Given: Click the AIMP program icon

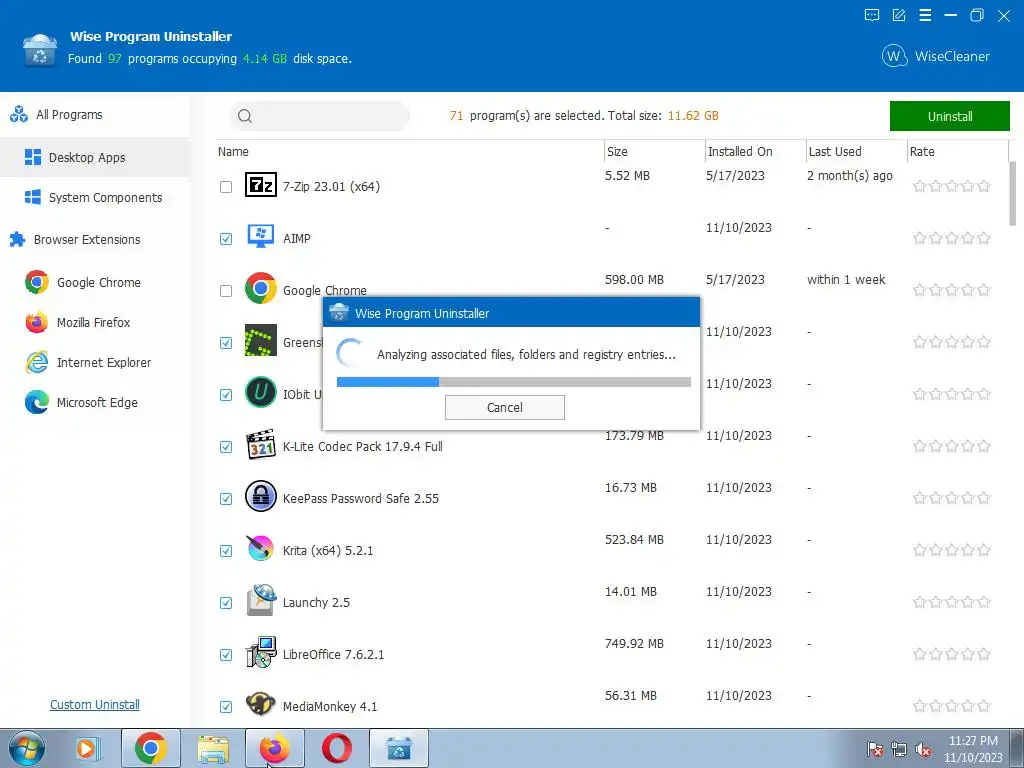Looking at the screenshot, I should [x=261, y=236].
